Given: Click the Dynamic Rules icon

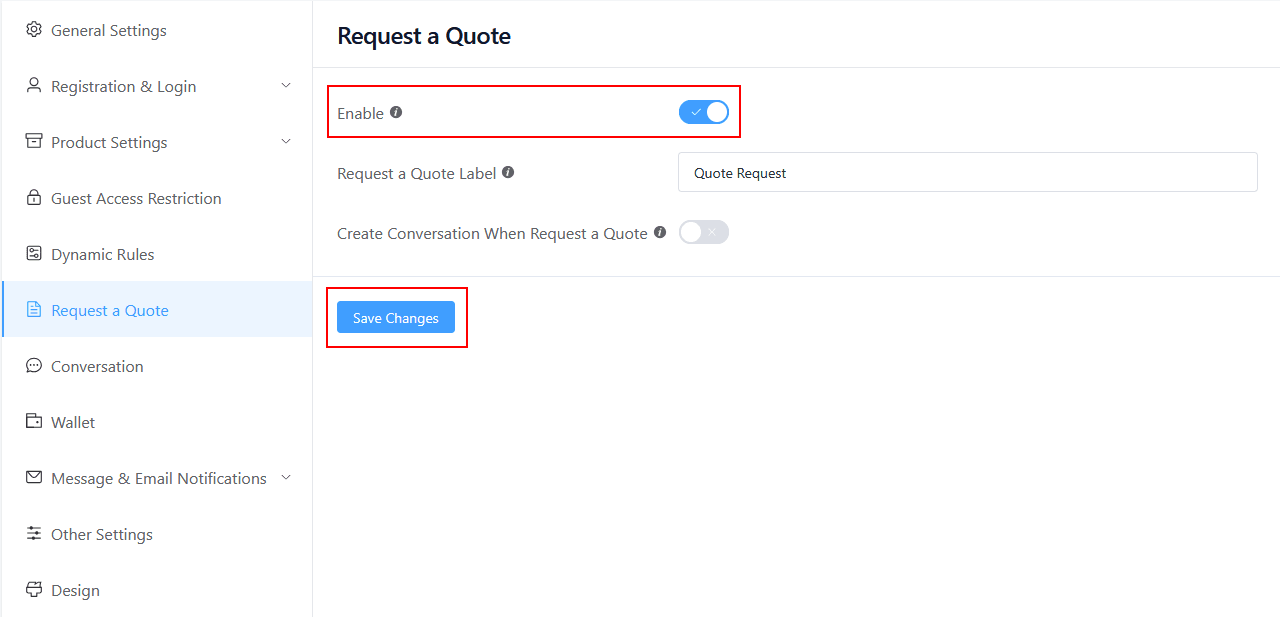Looking at the screenshot, I should coord(34,254).
